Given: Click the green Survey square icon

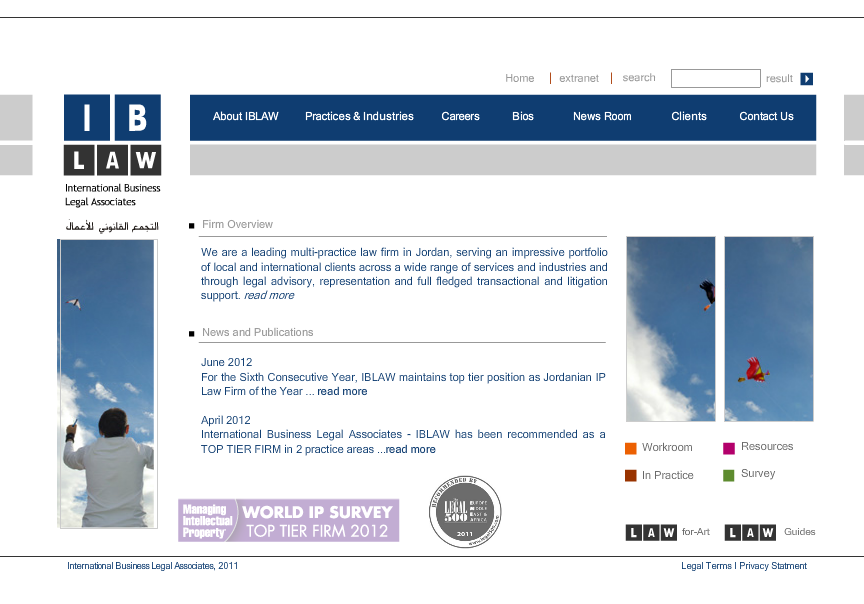Looking at the screenshot, I should pos(728,475).
